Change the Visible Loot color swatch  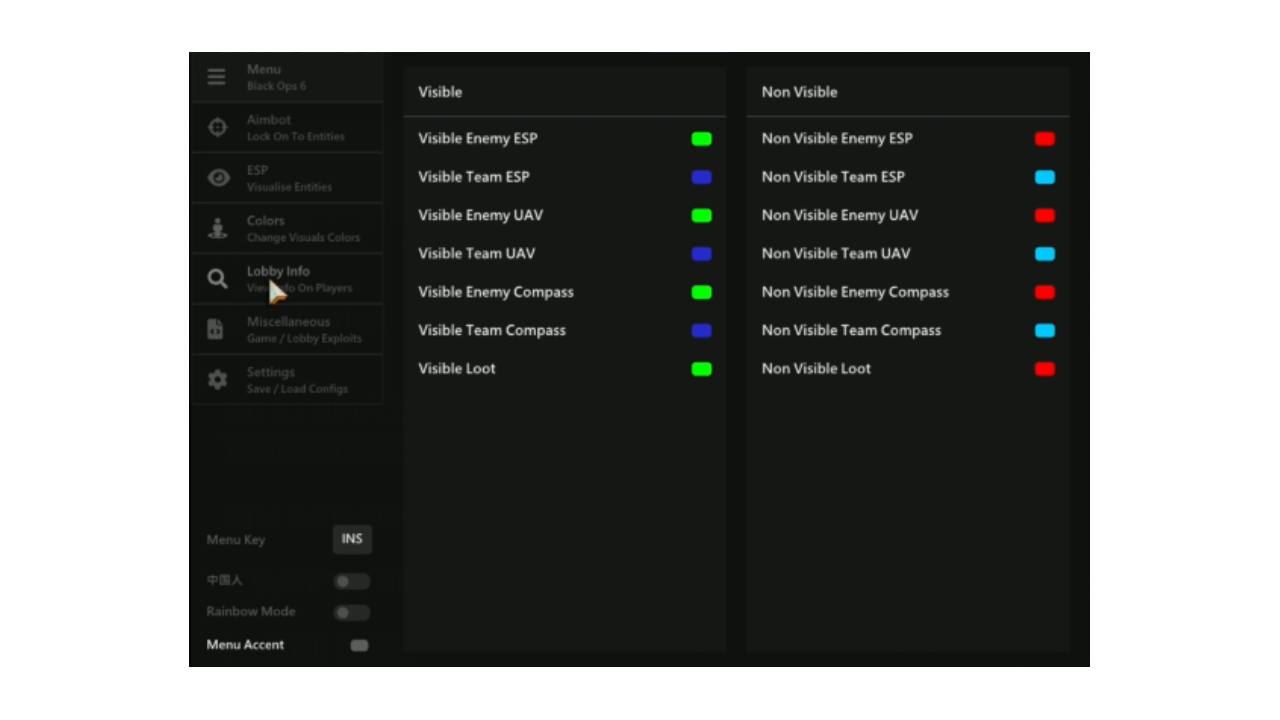point(702,369)
